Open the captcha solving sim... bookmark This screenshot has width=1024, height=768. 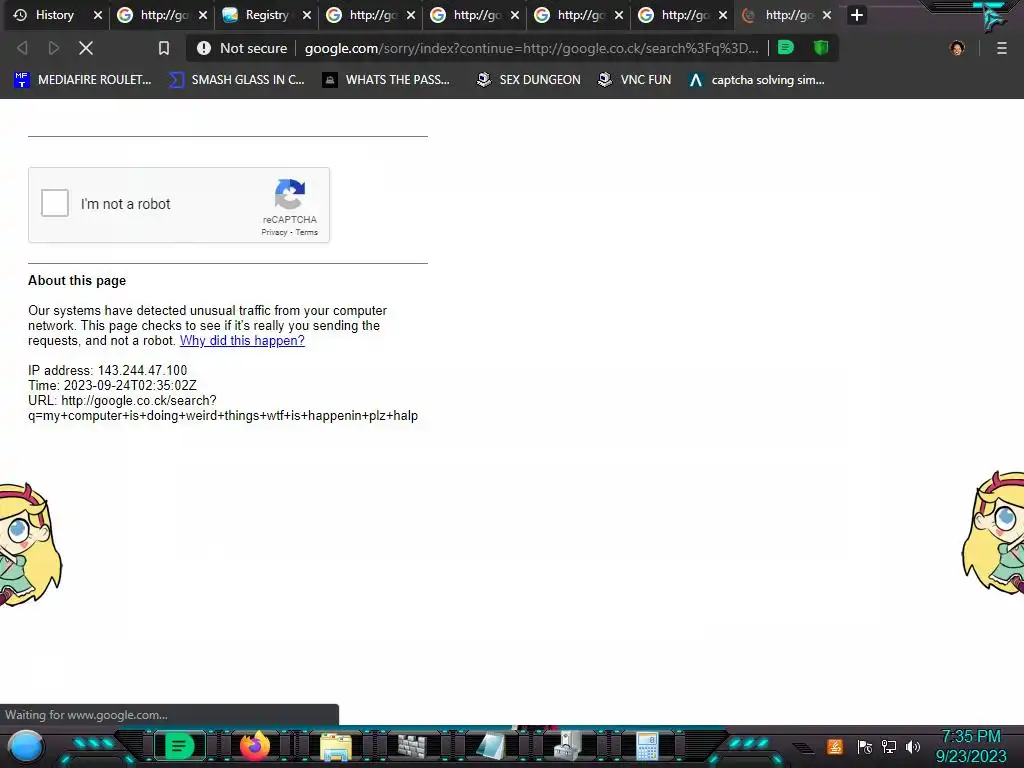coord(757,80)
